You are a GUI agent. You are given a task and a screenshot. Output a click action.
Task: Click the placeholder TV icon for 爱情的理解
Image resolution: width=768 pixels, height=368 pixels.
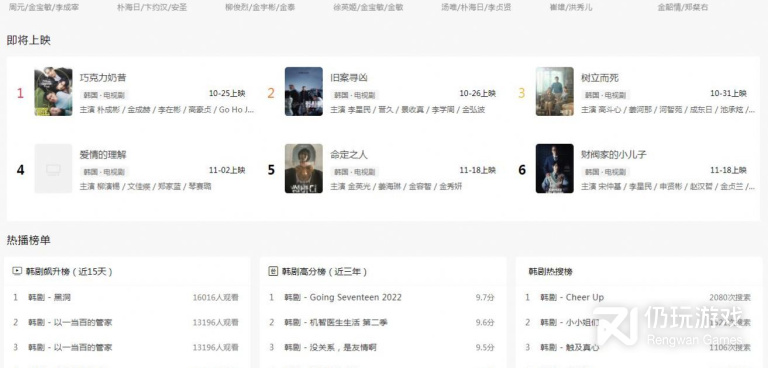coord(53,170)
